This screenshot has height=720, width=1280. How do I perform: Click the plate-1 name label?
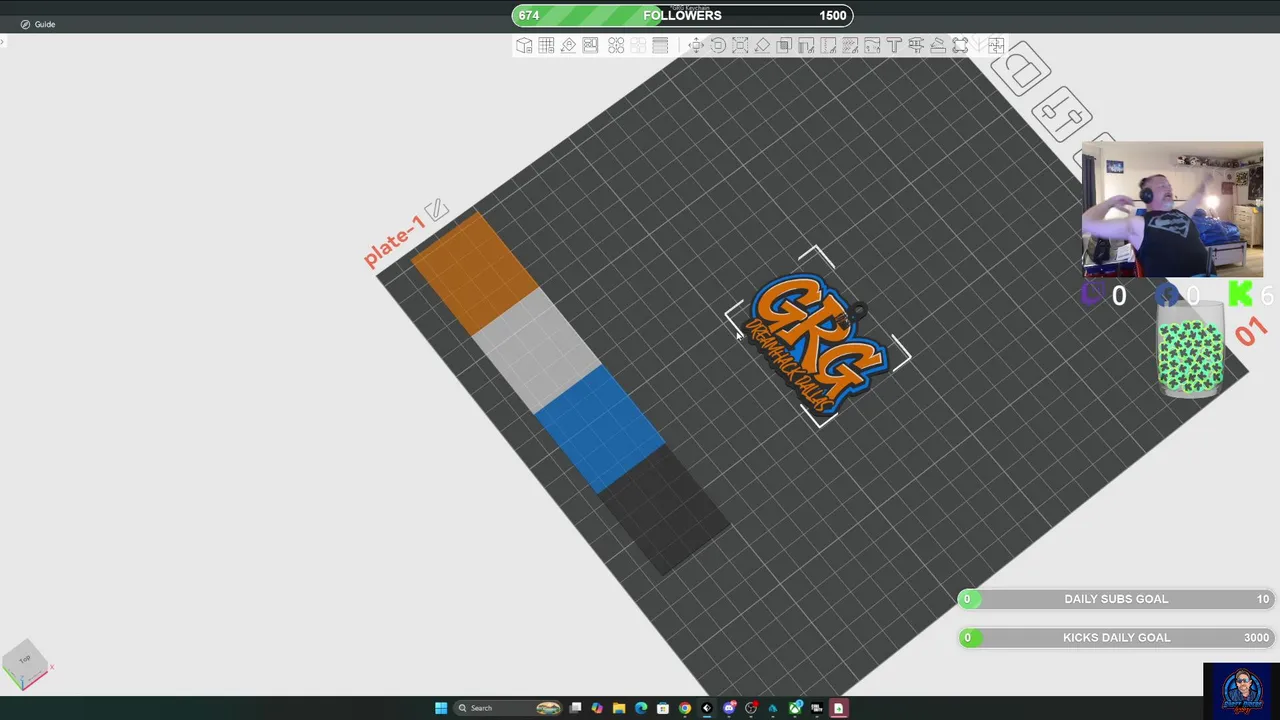(395, 241)
